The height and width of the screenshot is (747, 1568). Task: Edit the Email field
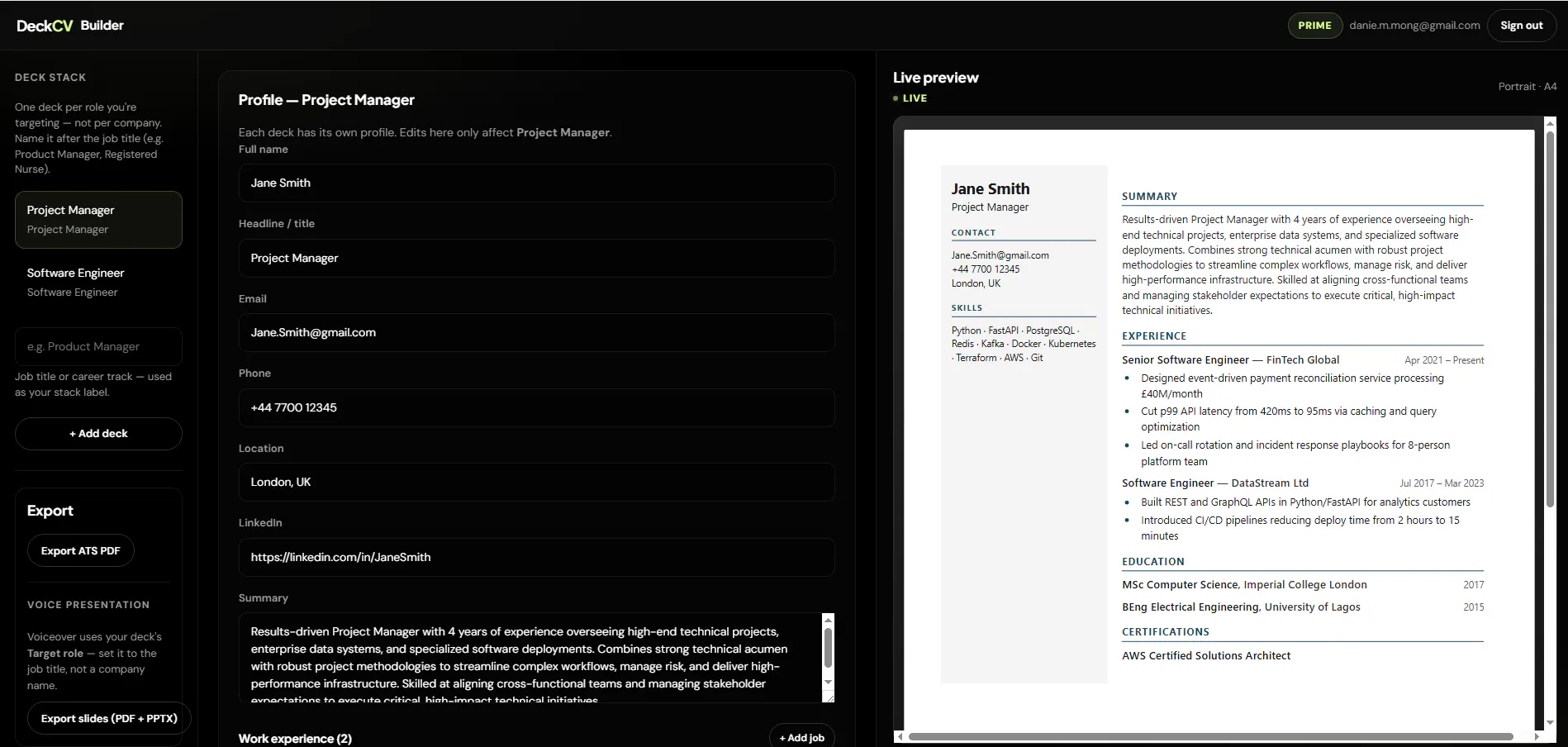[536, 333]
